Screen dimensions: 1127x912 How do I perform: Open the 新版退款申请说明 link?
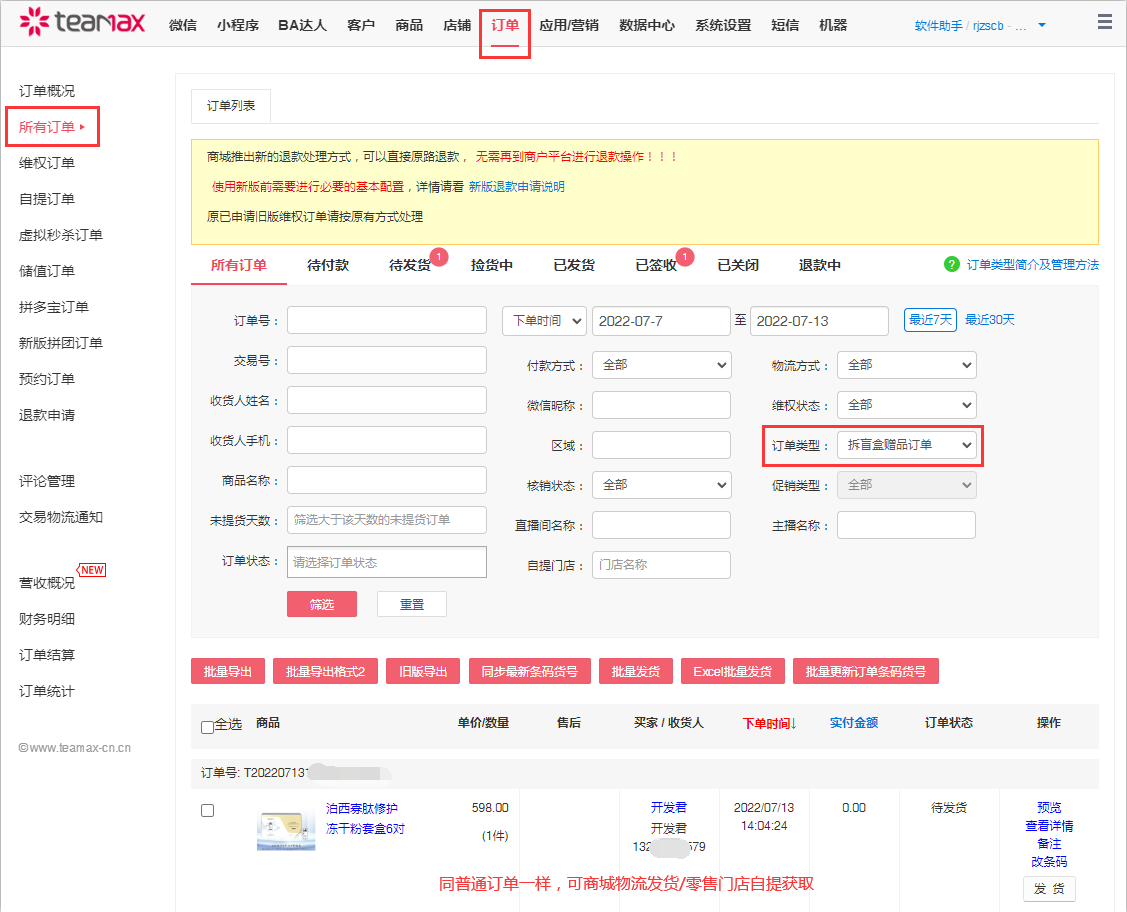tap(516, 186)
